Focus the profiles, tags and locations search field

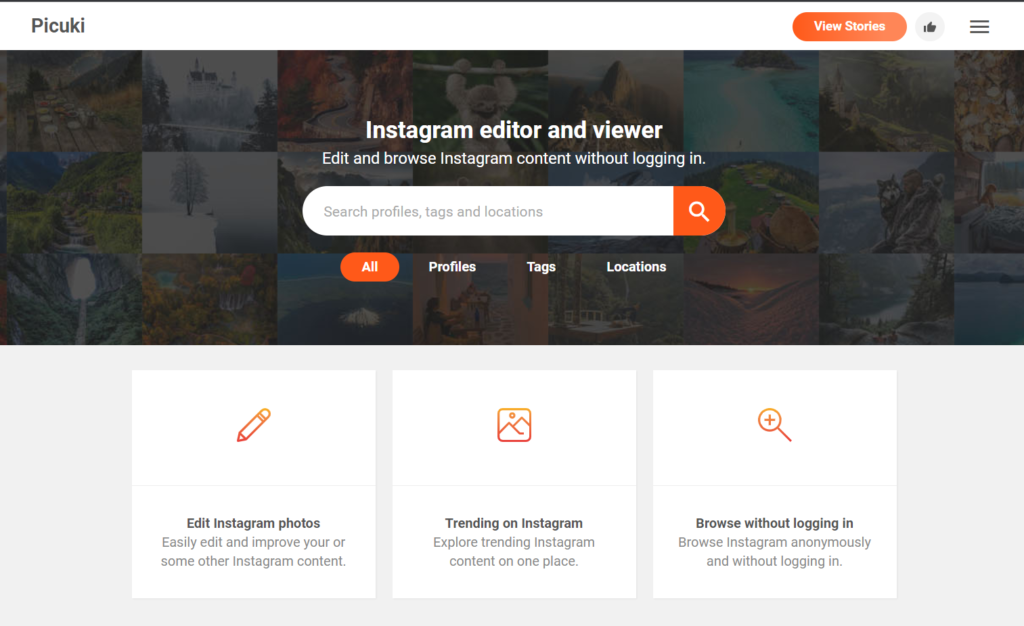click(488, 211)
